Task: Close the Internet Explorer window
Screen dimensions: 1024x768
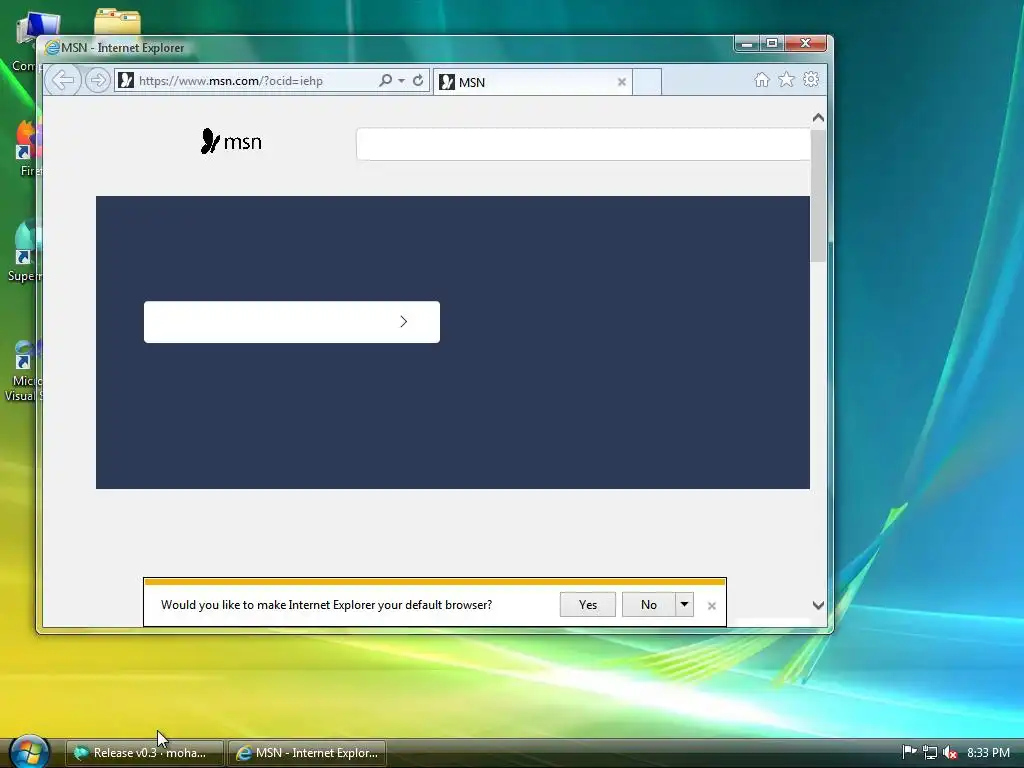Action: [x=805, y=43]
